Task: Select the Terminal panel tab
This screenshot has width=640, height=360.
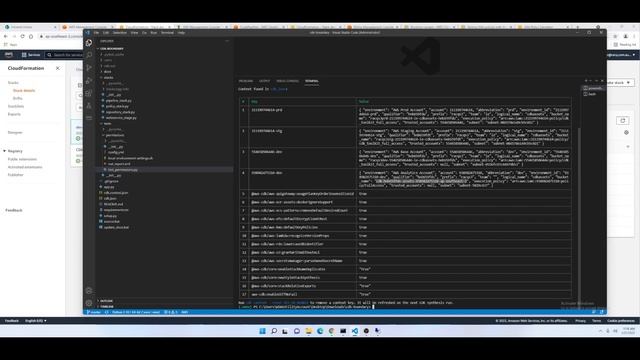Action: click(x=311, y=81)
